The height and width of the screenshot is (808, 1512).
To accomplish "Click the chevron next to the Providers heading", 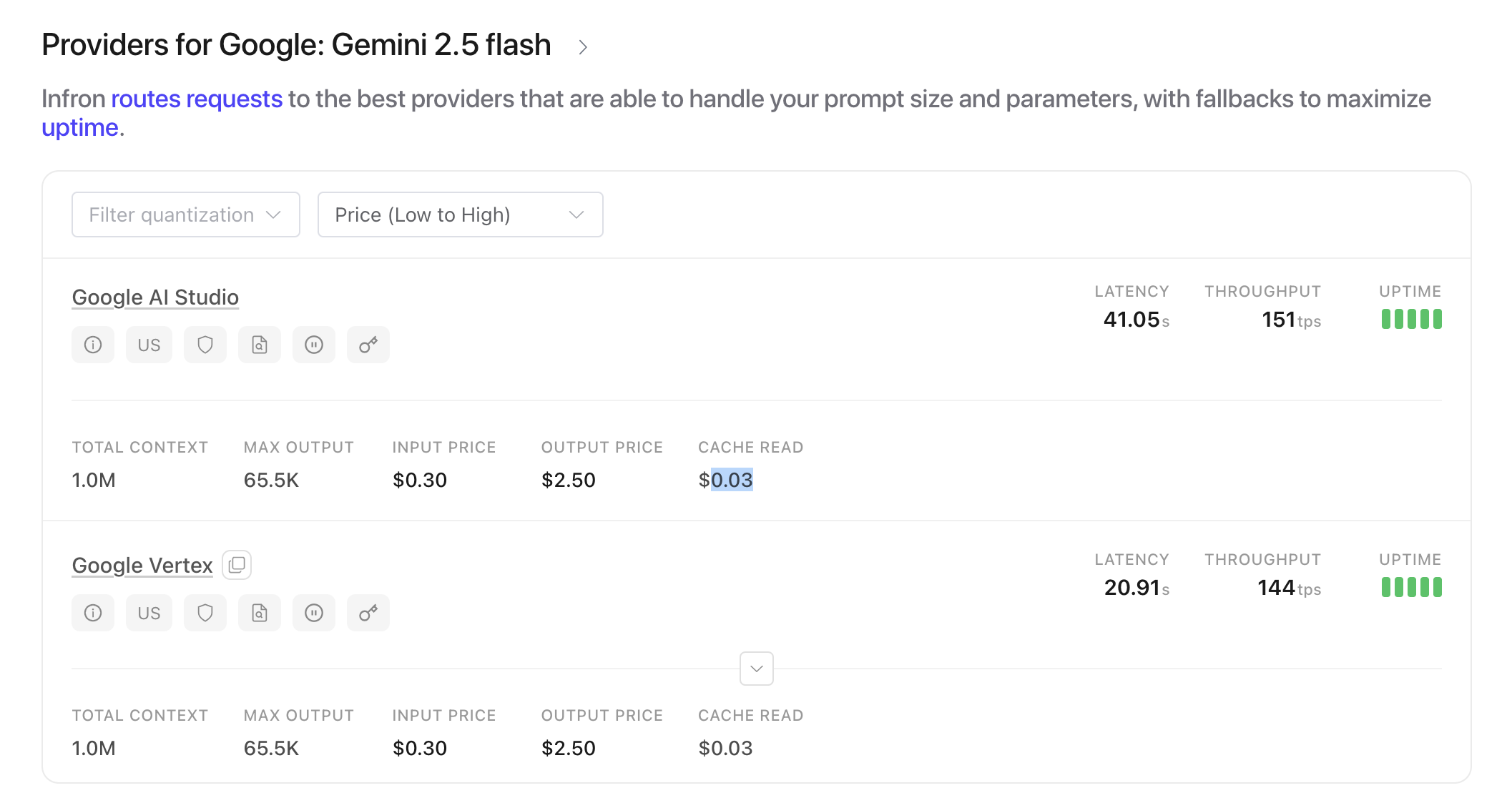I will point(583,47).
